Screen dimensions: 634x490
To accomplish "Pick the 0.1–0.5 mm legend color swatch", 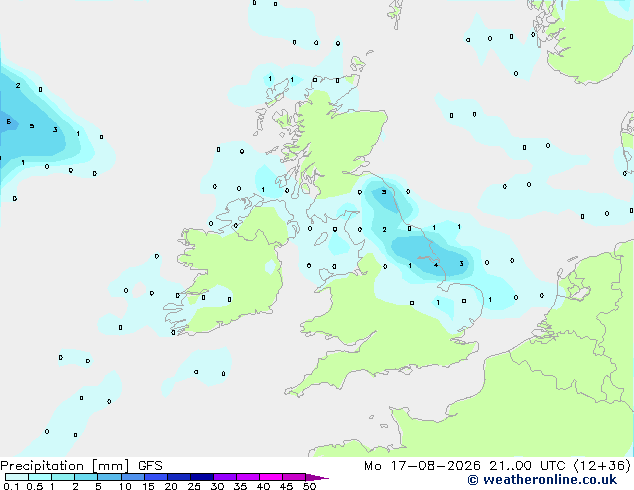I will click(x=17, y=477).
